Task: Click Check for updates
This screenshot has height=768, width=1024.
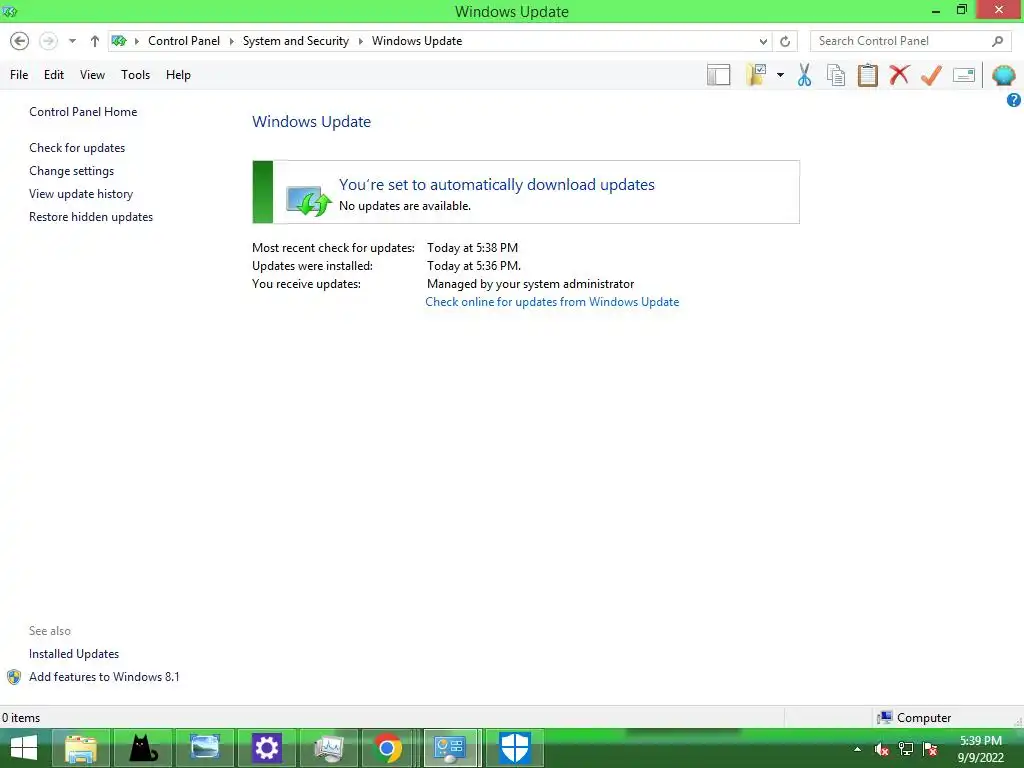Action: coord(77,148)
